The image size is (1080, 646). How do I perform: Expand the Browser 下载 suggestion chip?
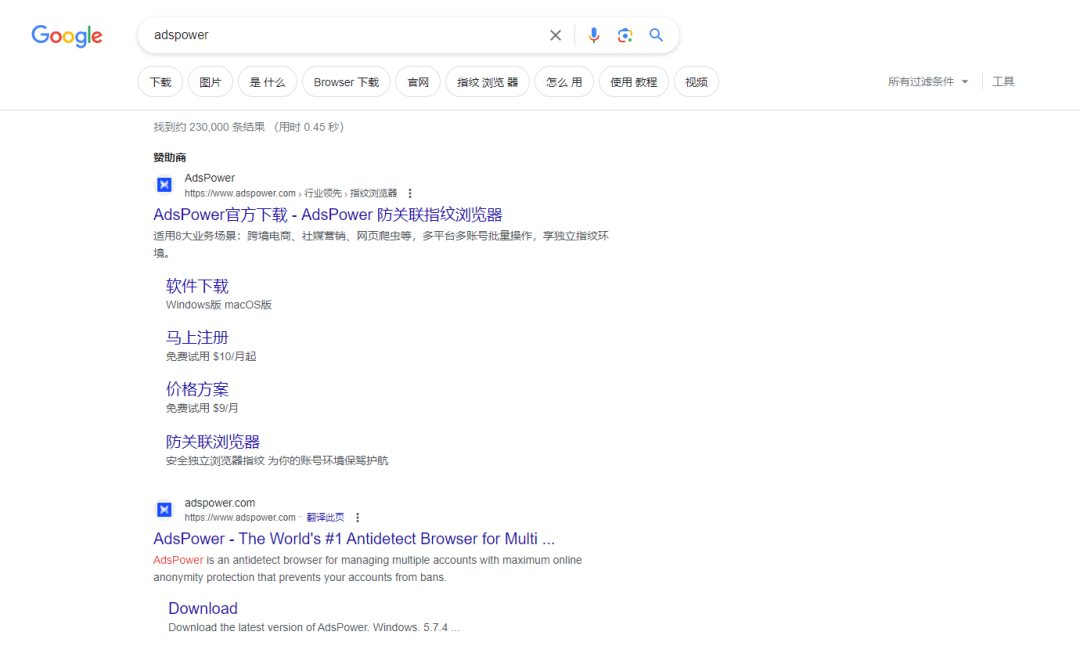pos(346,81)
